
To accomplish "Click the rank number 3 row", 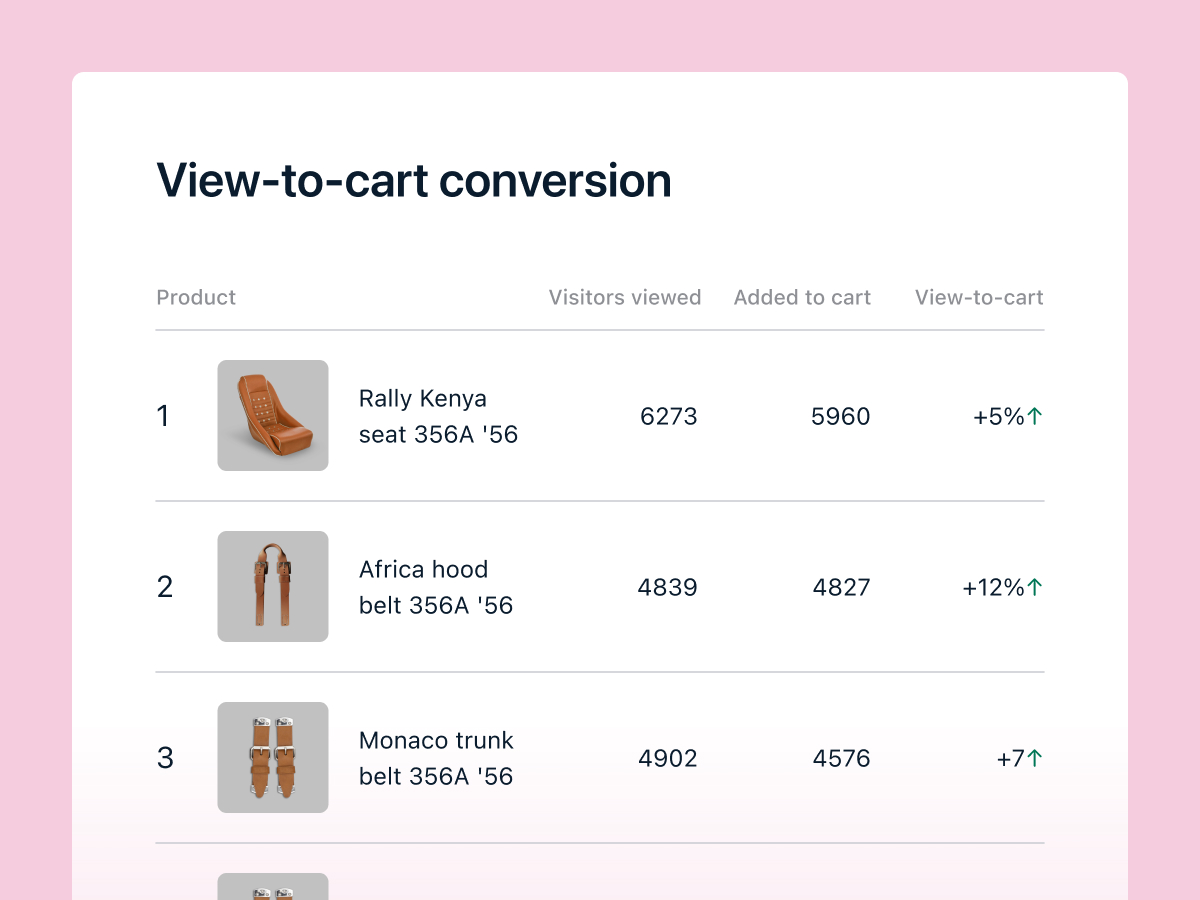I will (165, 758).
